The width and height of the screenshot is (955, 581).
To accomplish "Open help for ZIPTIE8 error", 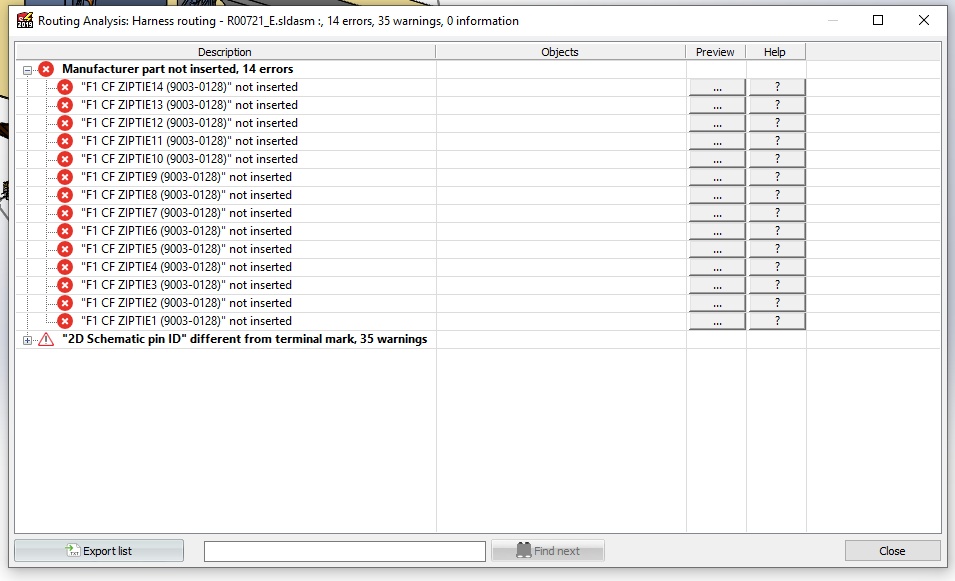I will tap(777, 195).
